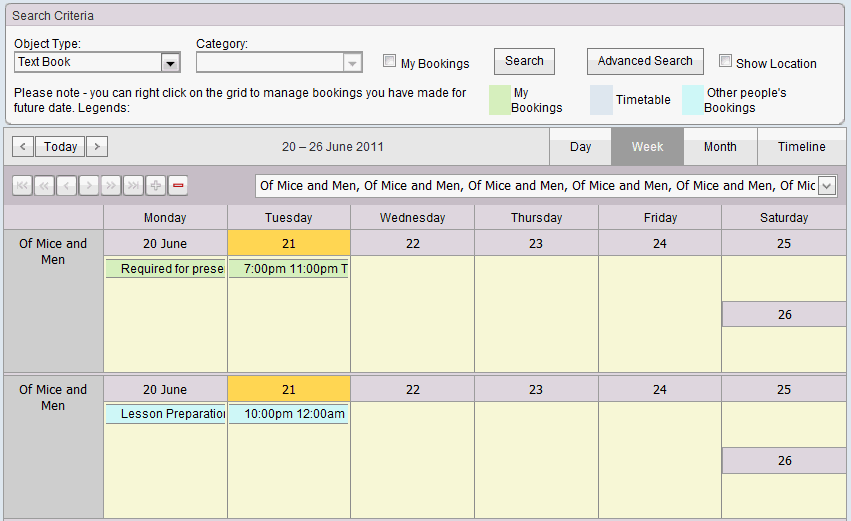Expand the Of Mice and Men resource list dropdown
Image resolution: width=851 pixels, height=521 pixels.
[826, 186]
